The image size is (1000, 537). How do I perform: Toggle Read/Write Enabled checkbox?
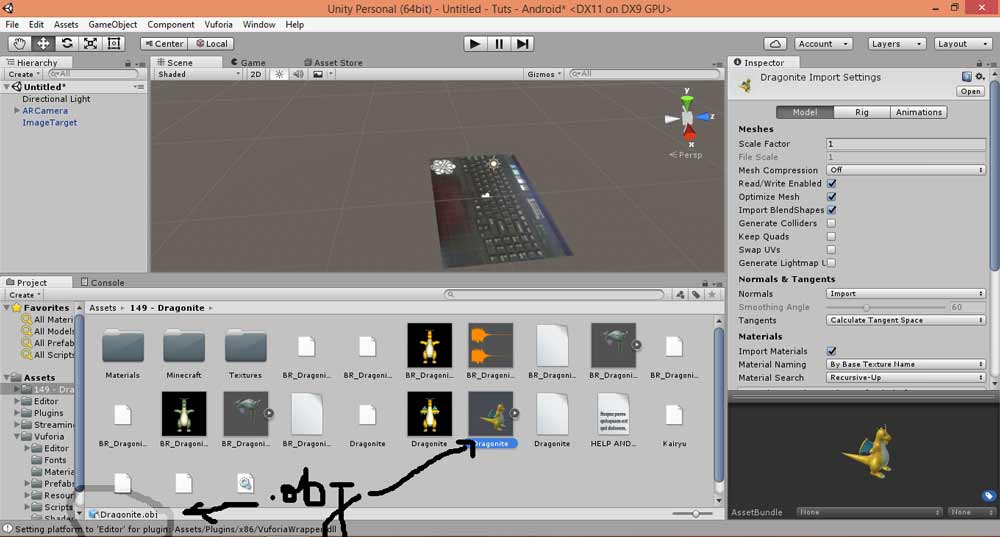click(832, 184)
